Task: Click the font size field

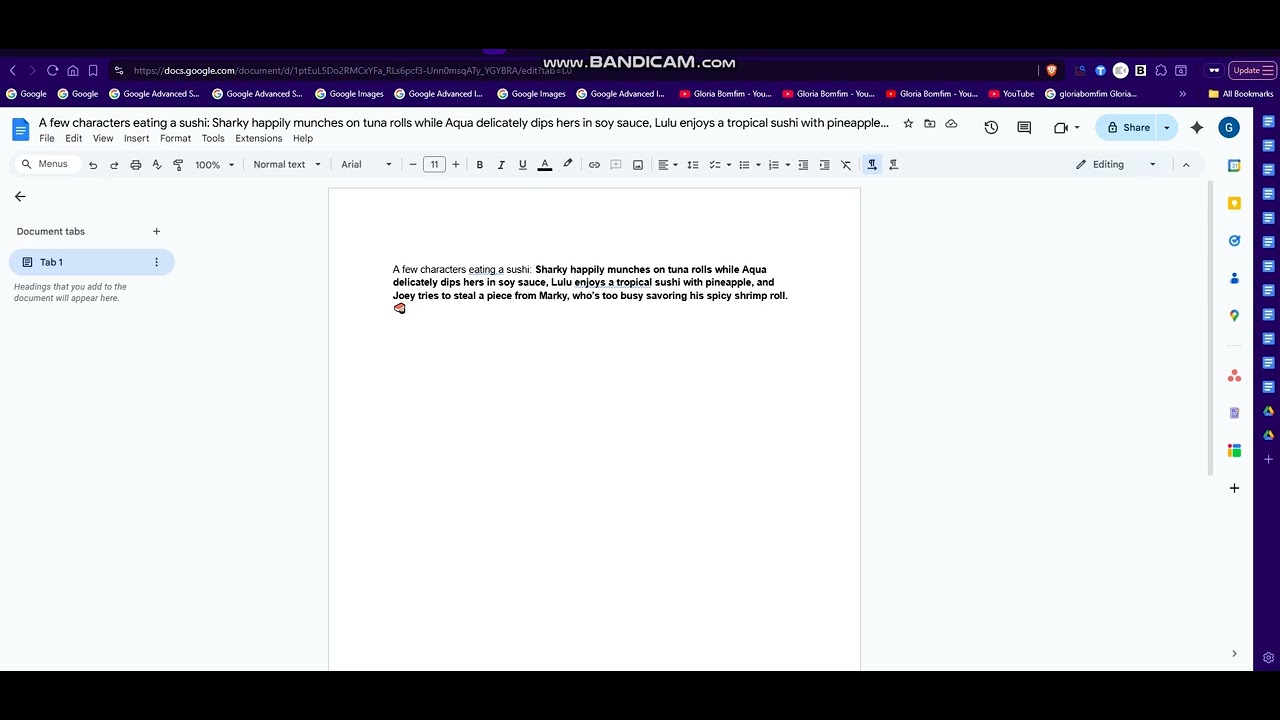Action: coord(434,165)
